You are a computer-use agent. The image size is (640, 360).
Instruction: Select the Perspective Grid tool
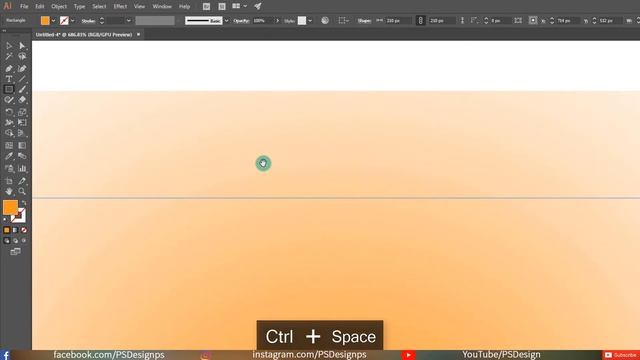[22, 133]
